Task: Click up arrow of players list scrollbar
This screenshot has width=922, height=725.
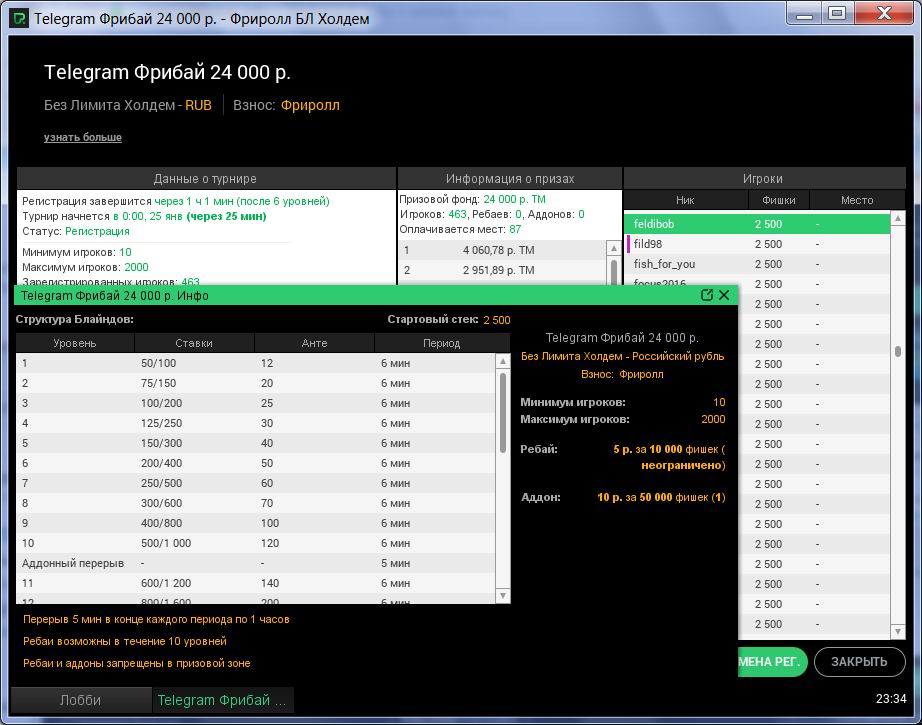Action: pyautogui.click(x=898, y=218)
